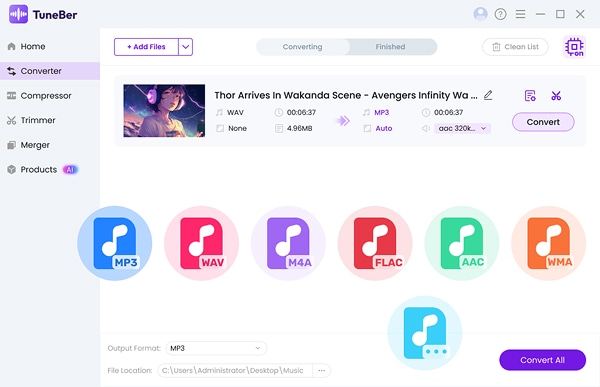Expand the Add Files dropdown arrow
This screenshot has height=387, width=600.
186,47
